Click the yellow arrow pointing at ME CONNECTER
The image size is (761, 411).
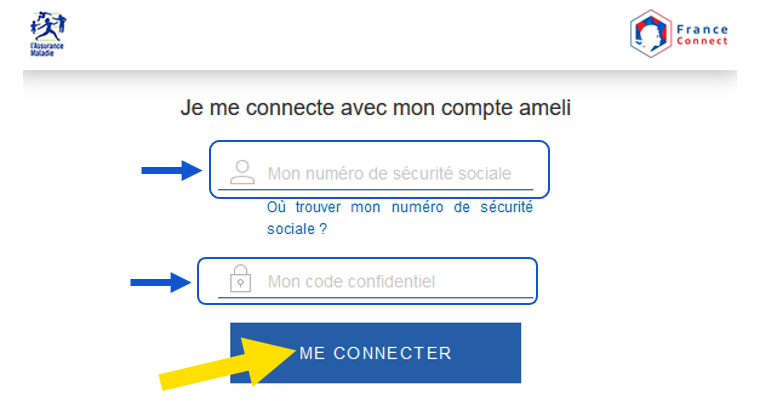[x=227, y=363]
